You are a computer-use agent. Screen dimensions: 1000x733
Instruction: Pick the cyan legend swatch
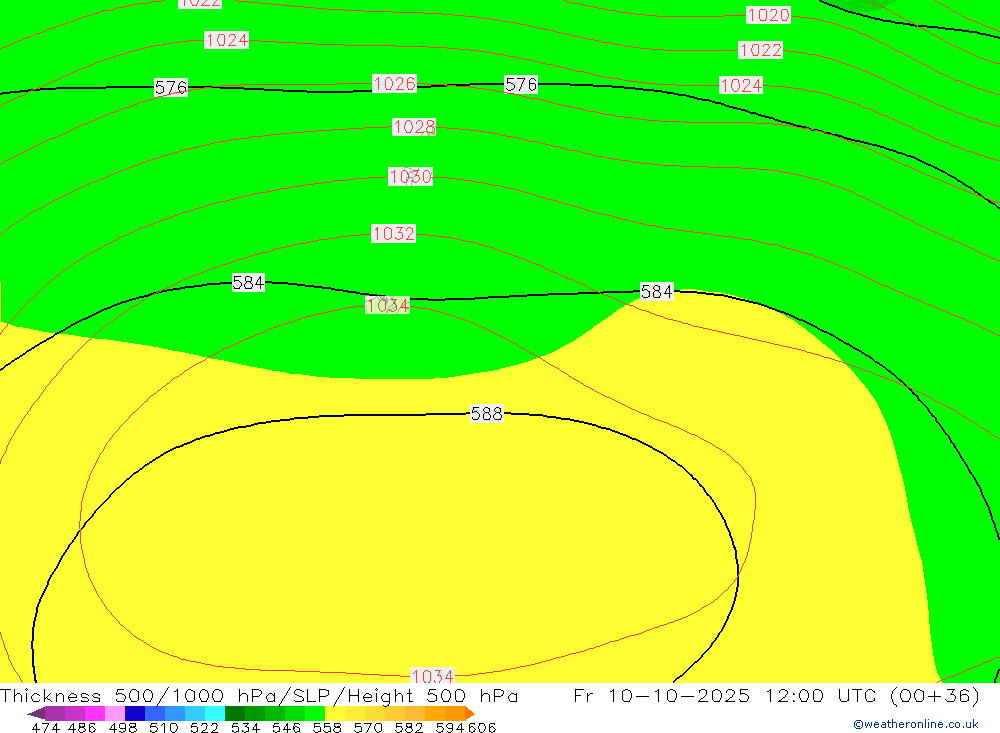[x=215, y=713]
